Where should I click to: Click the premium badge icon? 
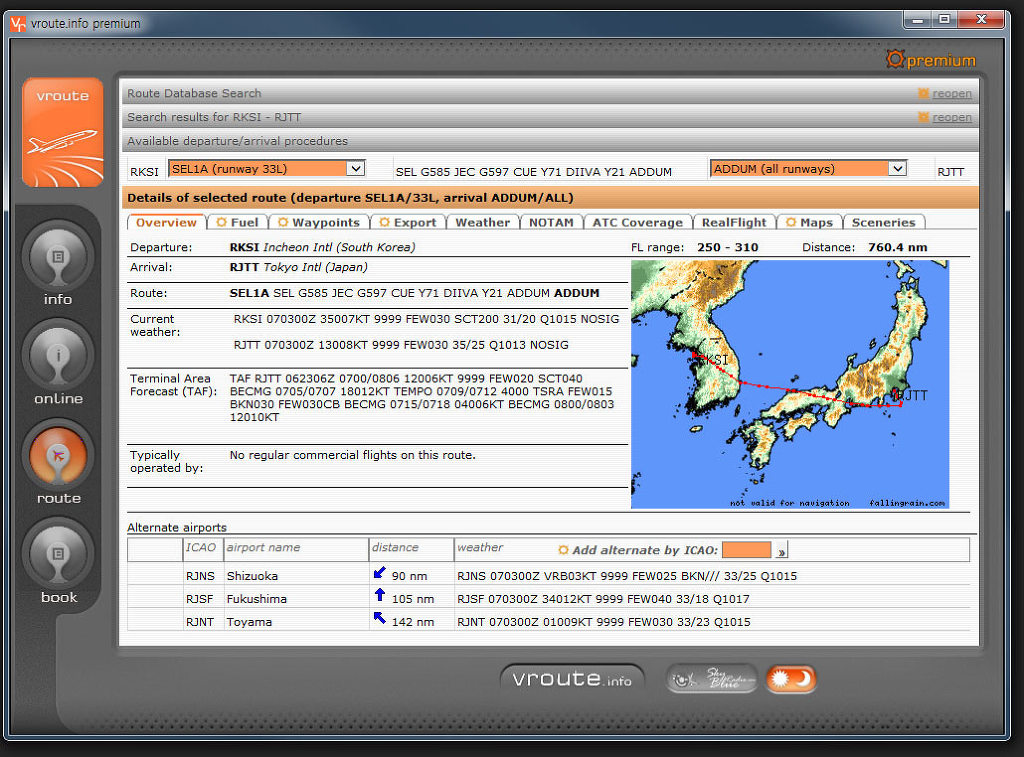tap(930, 60)
